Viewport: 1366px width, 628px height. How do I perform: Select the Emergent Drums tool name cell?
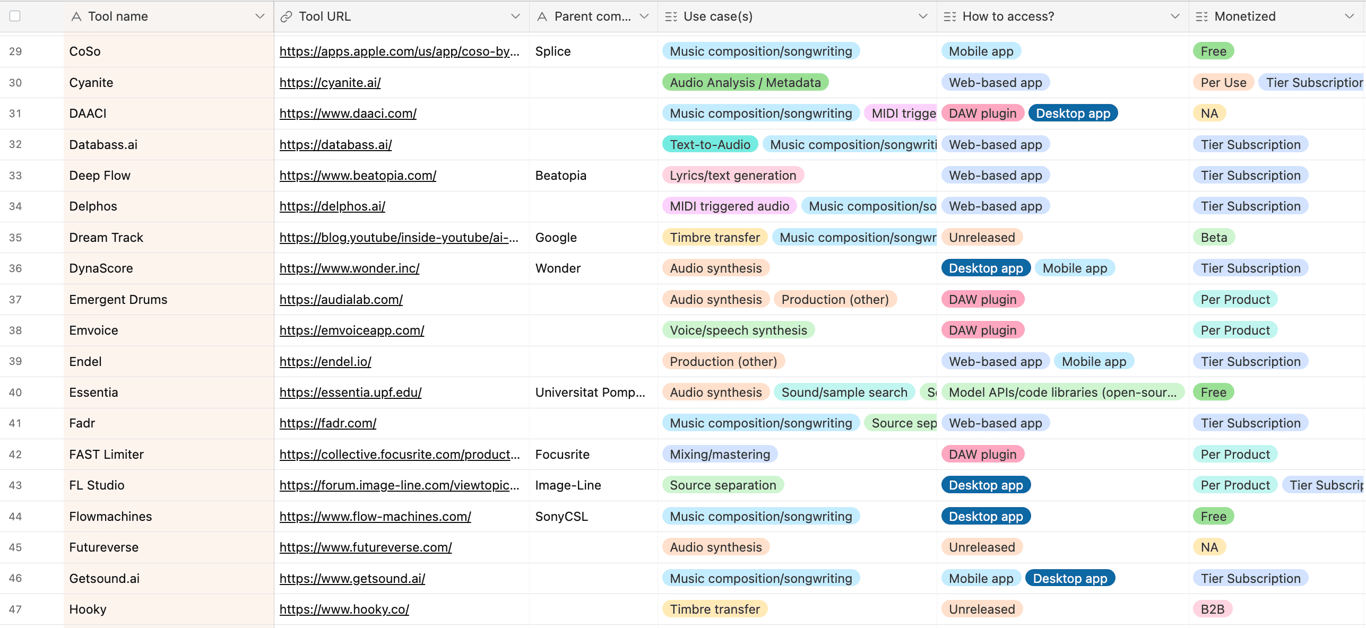point(169,299)
